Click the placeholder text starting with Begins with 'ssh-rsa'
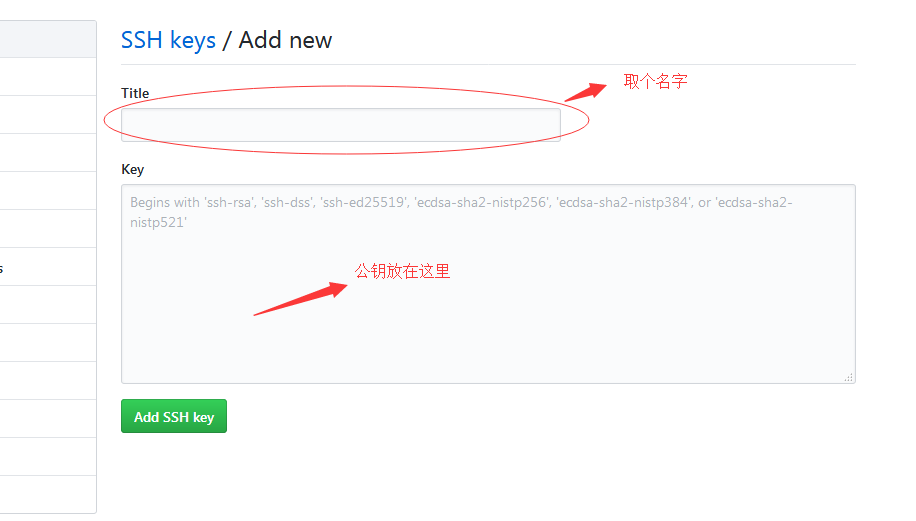Viewport: 916px width, 521px height. point(461,212)
